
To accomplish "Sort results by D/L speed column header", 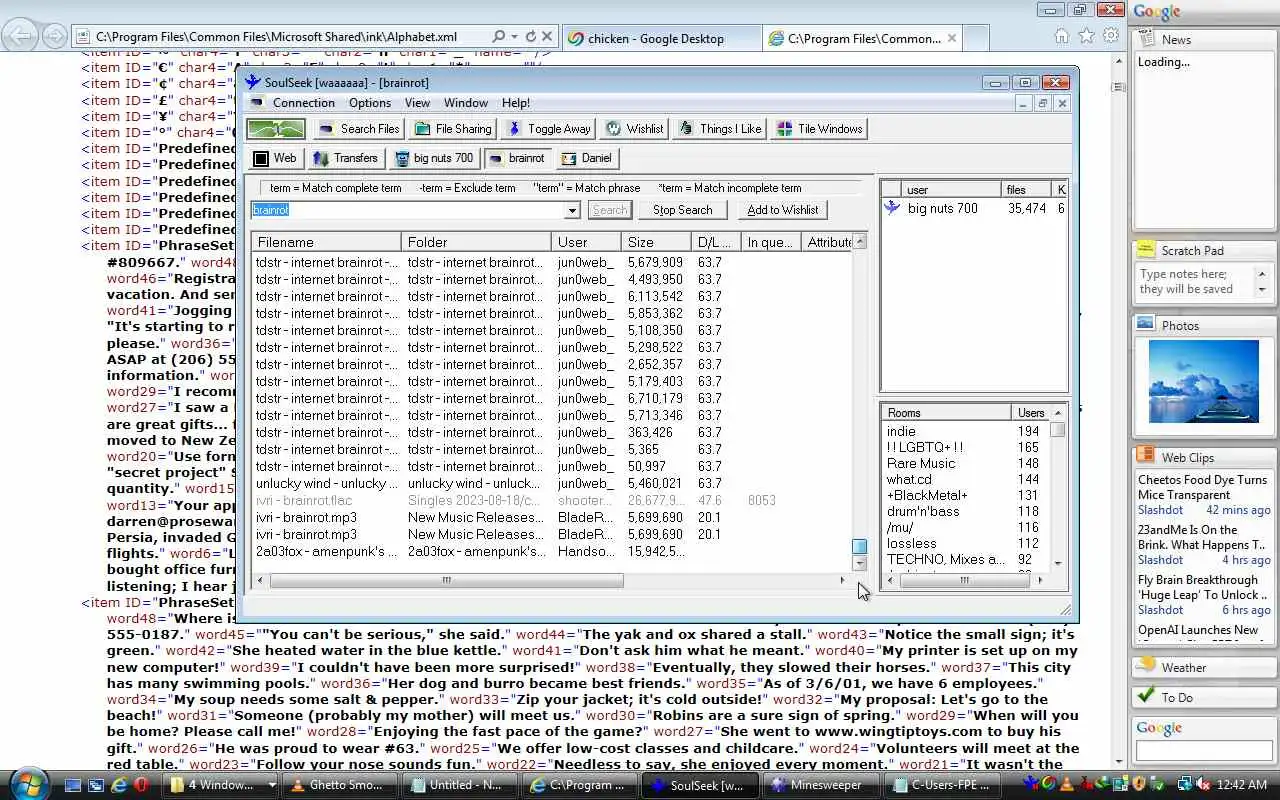I will tap(716, 242).
